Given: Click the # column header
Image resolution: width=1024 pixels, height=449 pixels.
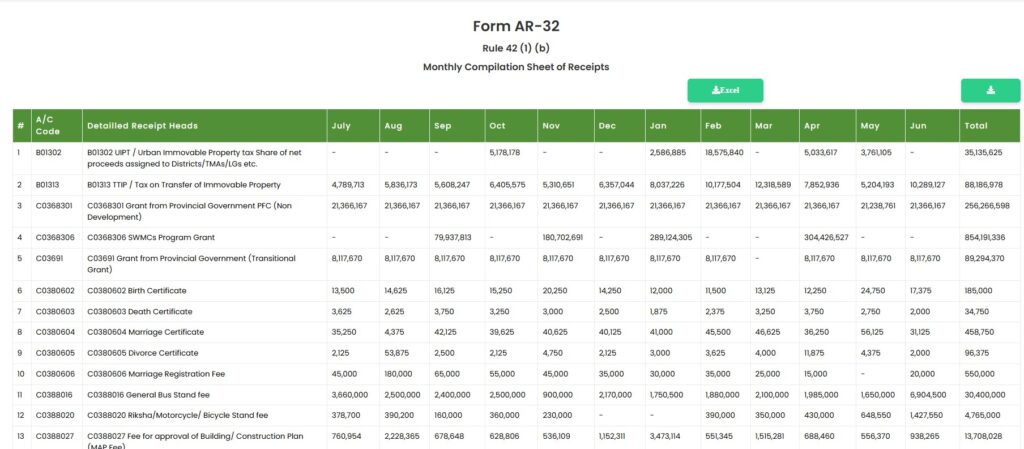Looking at the screenshot, I should tap(22, 125).
